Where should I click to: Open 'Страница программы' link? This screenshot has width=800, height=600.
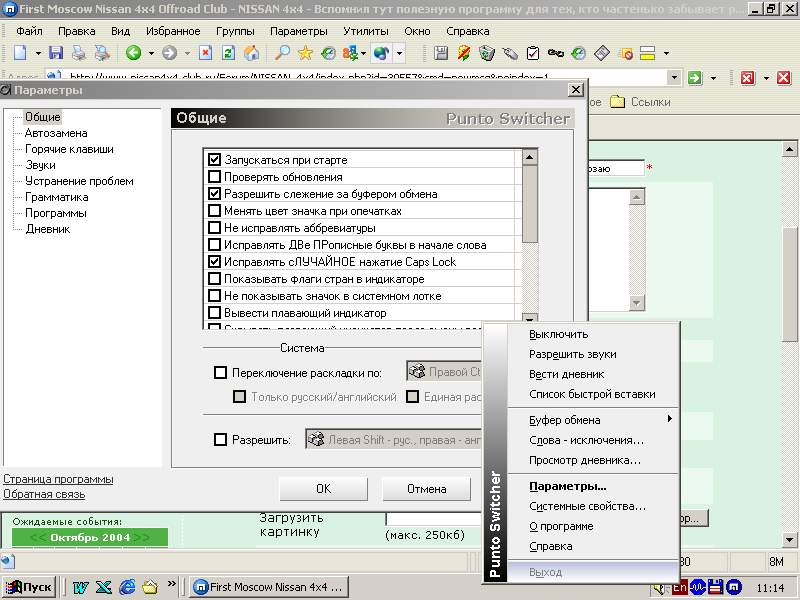pyautogui.click(x=58, y=479)
